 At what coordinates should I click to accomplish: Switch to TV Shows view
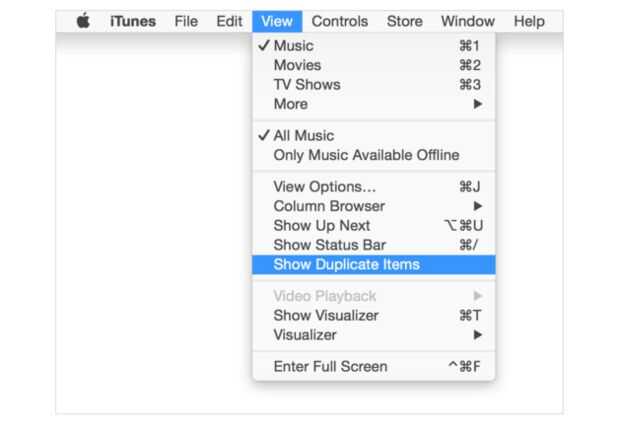[306, 85]
